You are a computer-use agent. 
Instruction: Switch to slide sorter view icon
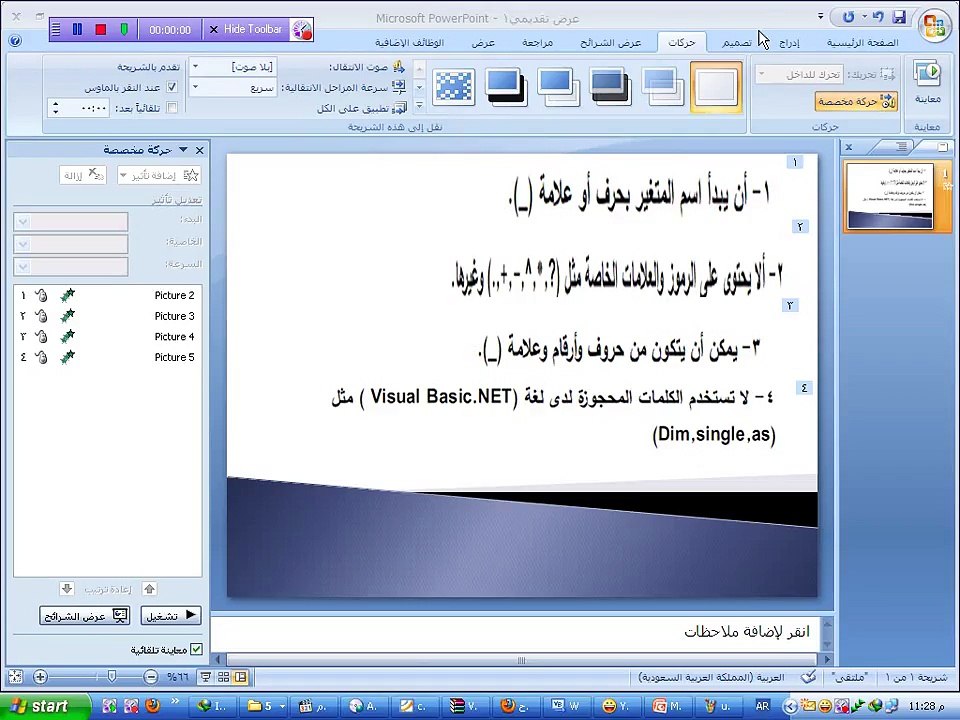(223, 677)
